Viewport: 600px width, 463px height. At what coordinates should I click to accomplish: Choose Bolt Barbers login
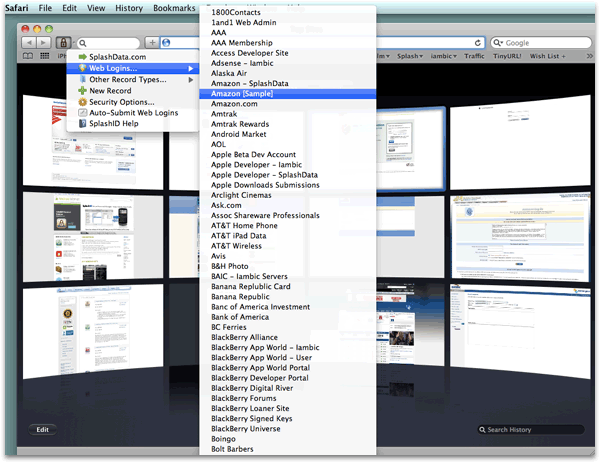(287, 449)
